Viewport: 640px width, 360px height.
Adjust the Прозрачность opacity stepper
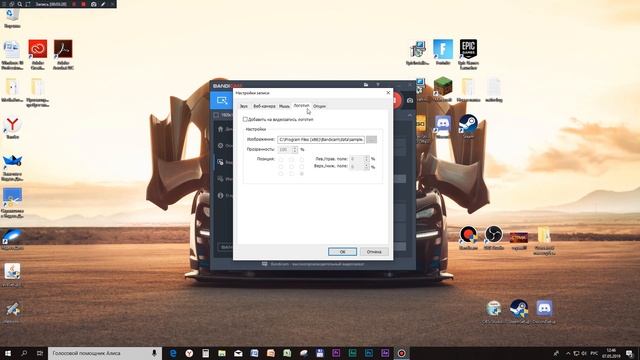pos(295,150)
